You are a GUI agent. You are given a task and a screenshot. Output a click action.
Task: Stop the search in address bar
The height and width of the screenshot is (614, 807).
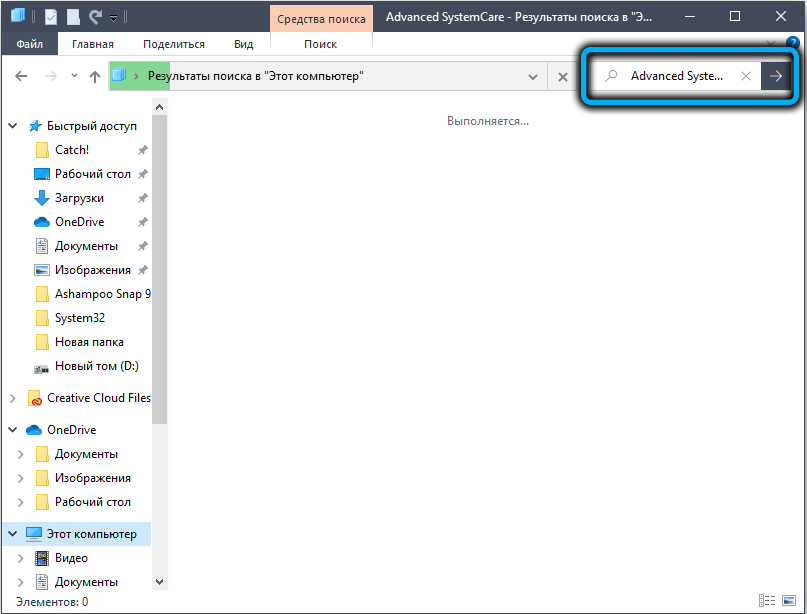tap(563, 77)
